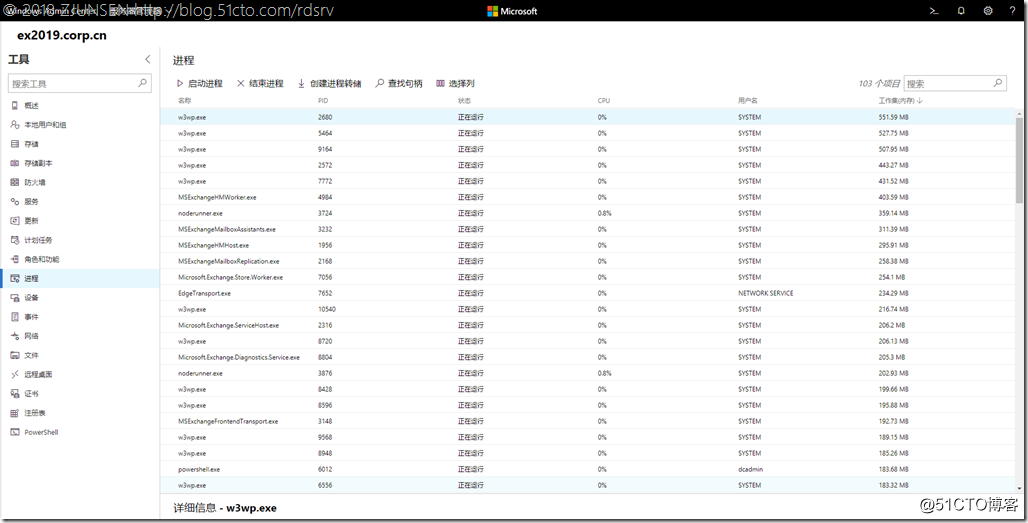This screenshot has width=1028, height=523.
Task: Select the MSExchangeHMWorker.exe process row
Action: pyautogui.click(x=587, y=197)
